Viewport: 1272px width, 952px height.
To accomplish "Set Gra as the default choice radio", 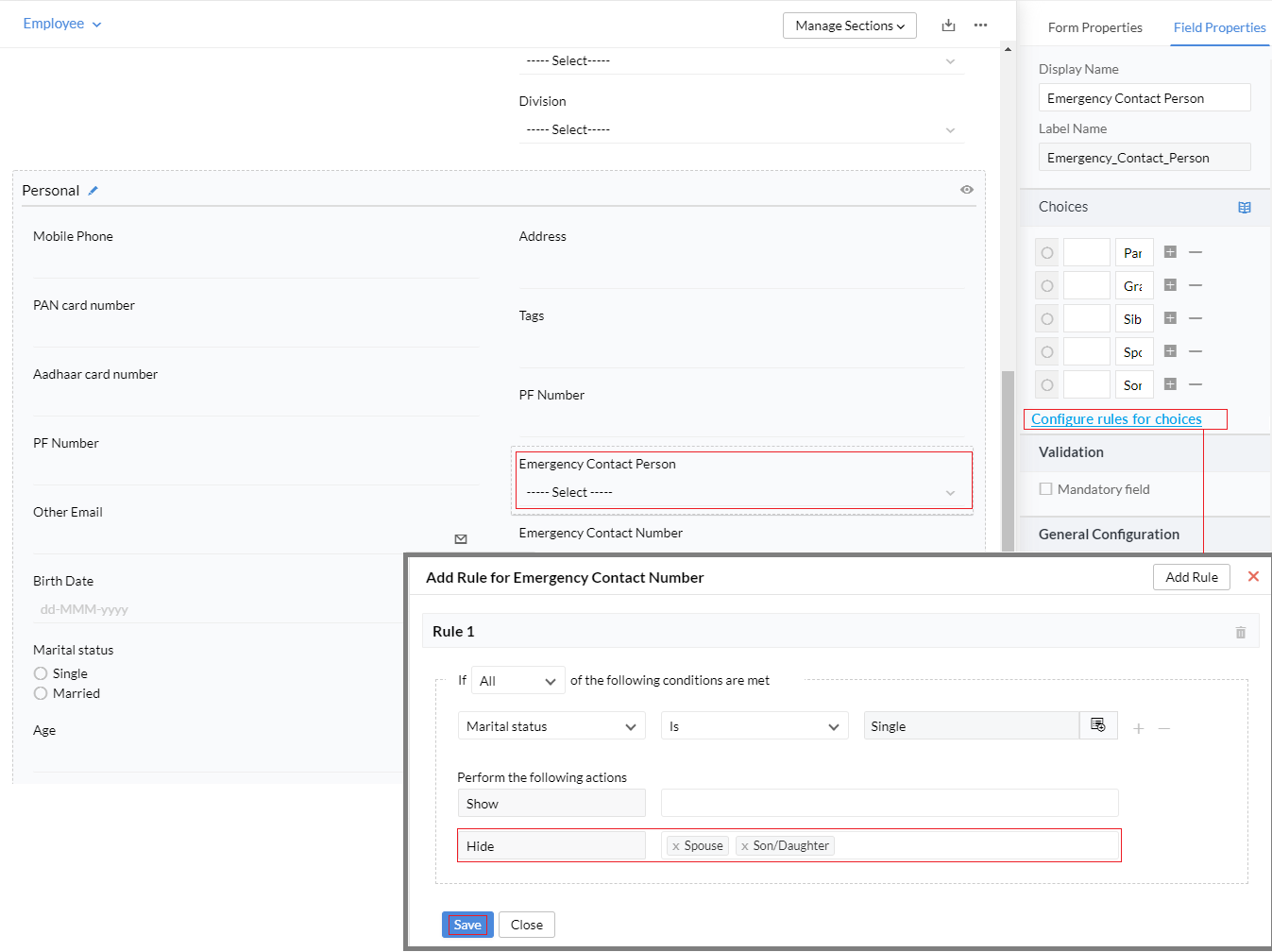I will [1047, 286].
